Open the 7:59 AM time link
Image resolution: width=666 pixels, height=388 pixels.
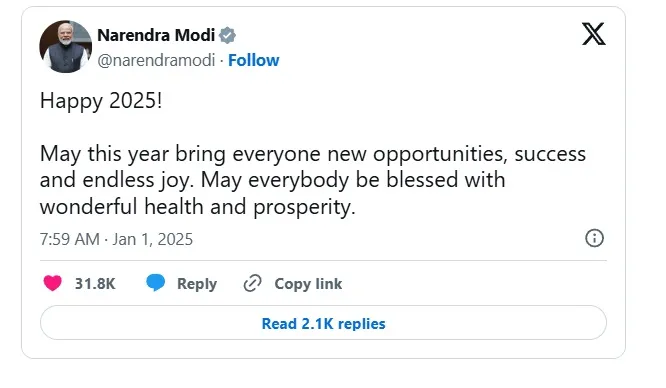tap(70, 239)
